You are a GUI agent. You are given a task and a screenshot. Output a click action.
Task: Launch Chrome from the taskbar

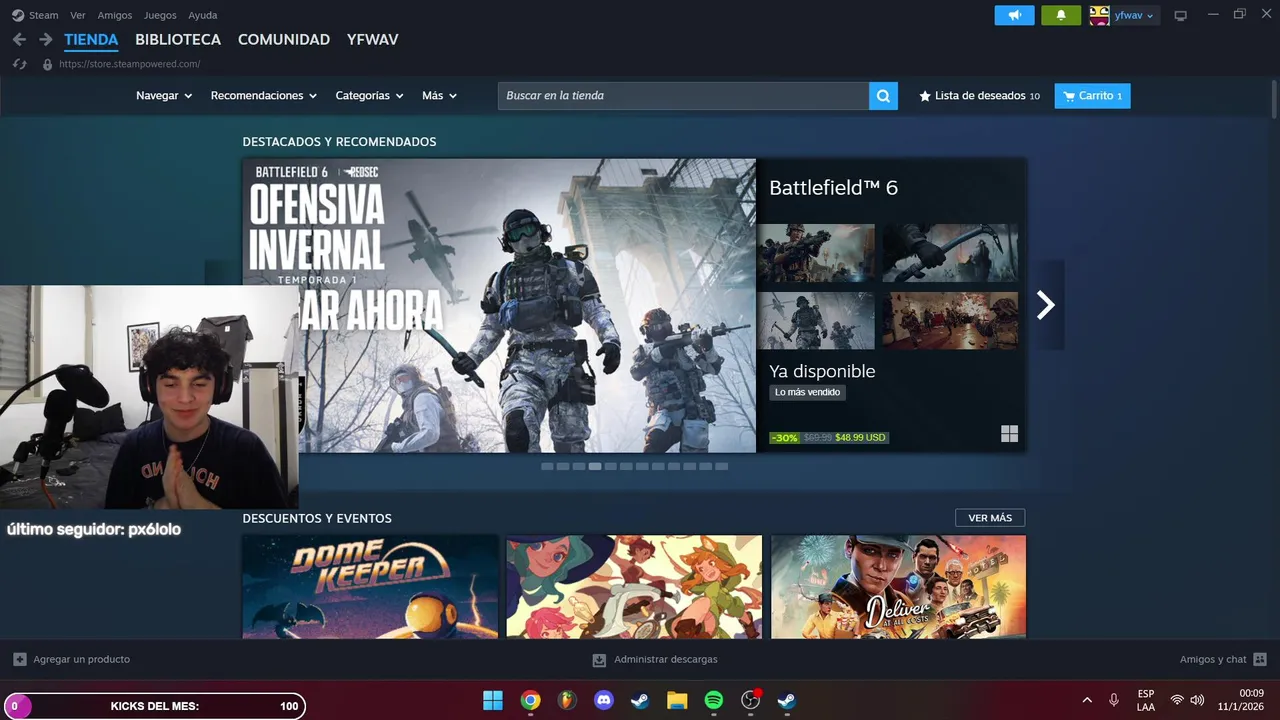(530, 700)
